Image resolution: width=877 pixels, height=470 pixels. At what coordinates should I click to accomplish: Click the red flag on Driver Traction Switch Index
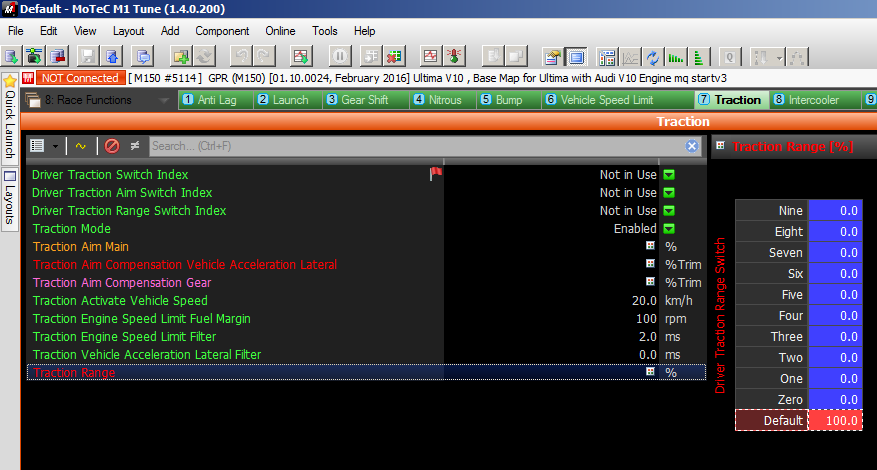pyautogui.click(x=436, y=174)
